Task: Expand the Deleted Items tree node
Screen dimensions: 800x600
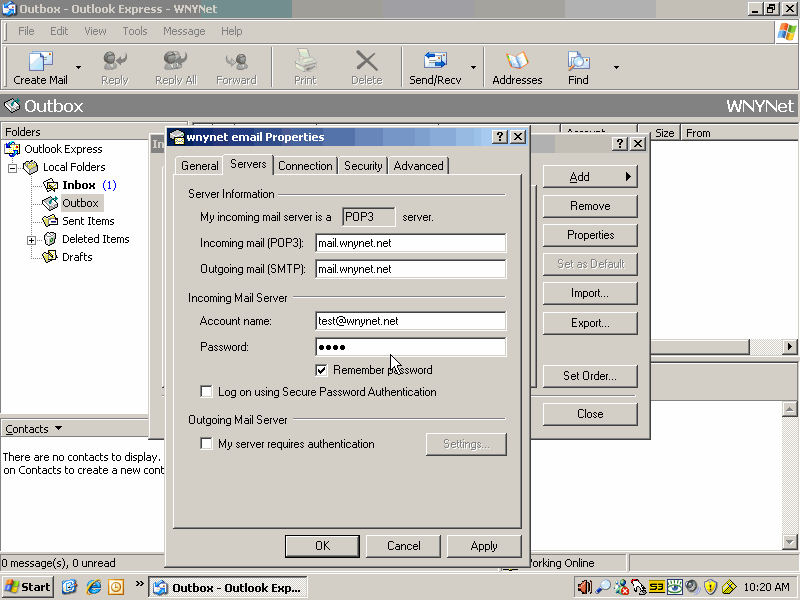Action: click(32, 240)
